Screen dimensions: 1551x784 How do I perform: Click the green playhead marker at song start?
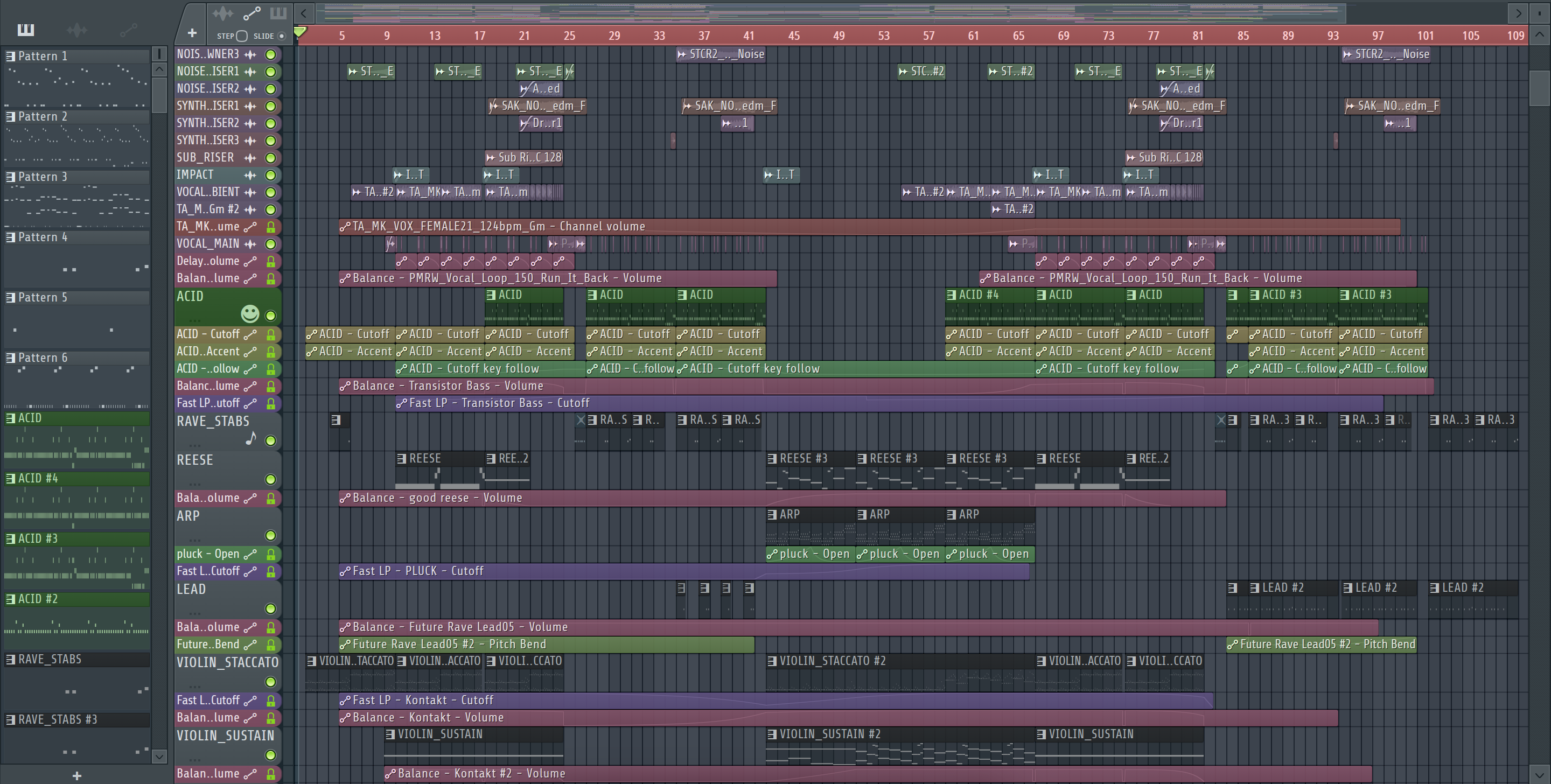coord(301,31)
